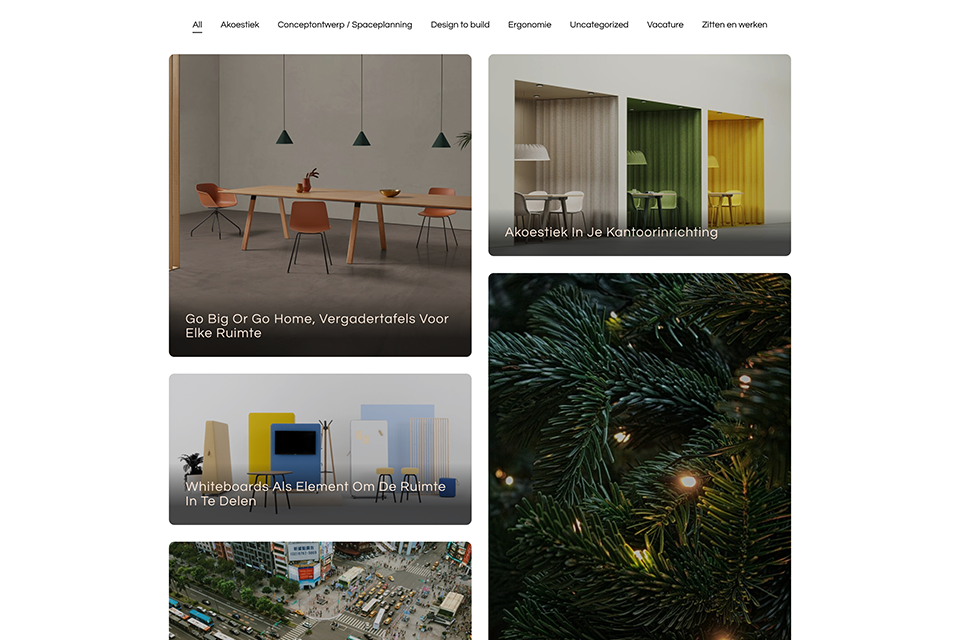Viewport: 960px width, 640px height.
Task: Open Conceptontwerp / Spaceplanning category
Action: pyautogui.click(x=345, y=25)
